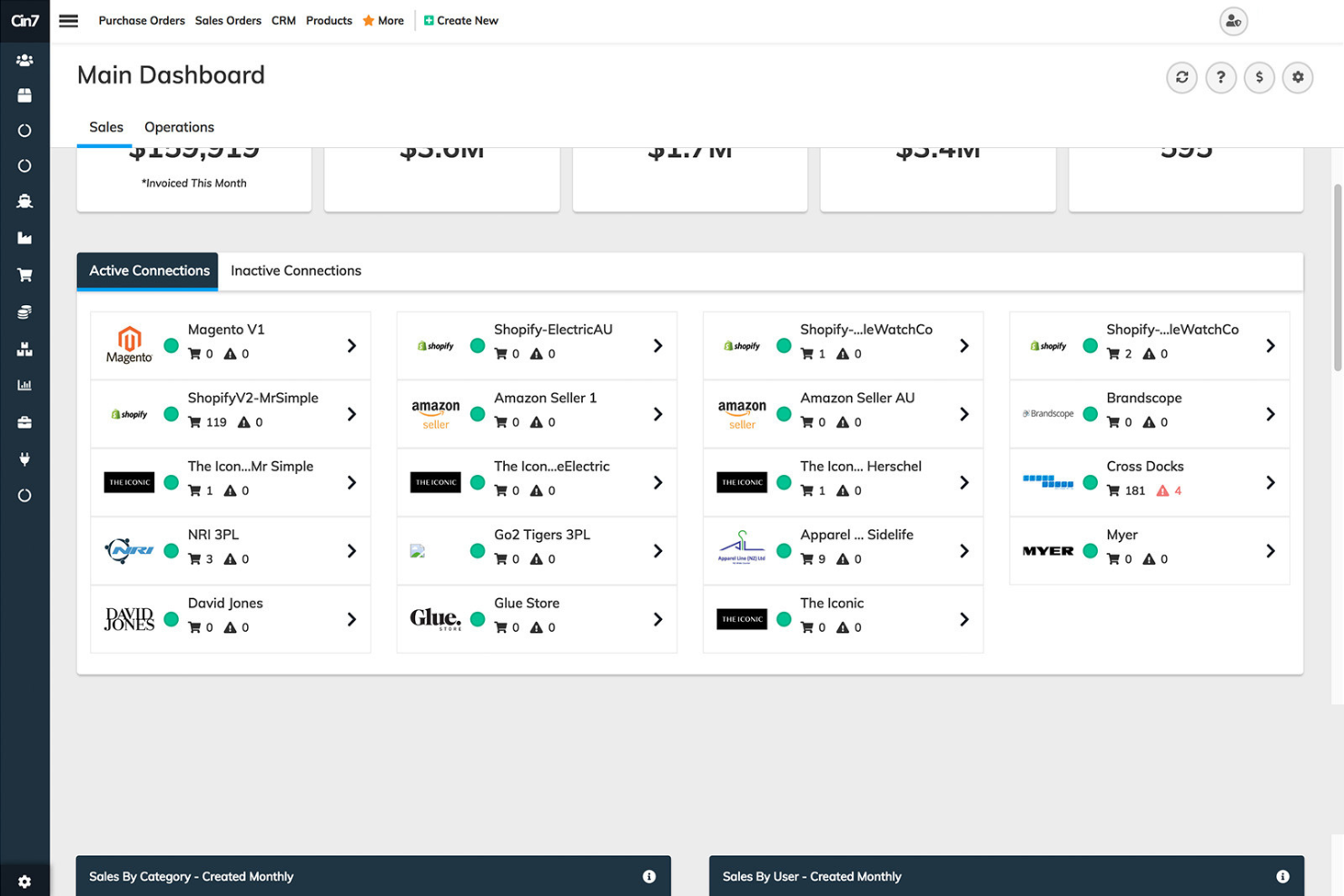The image size is (1344, 896).
Task: Click the green status dot on Cross Docks
Action: click(1090, 482)
